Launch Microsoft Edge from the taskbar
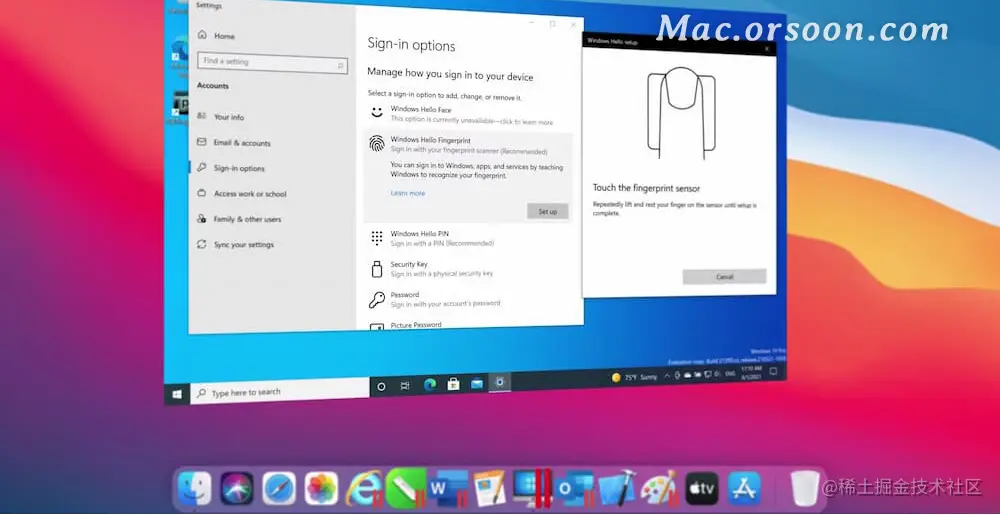This screenshot has height=515, width=1000. (430, 384)
